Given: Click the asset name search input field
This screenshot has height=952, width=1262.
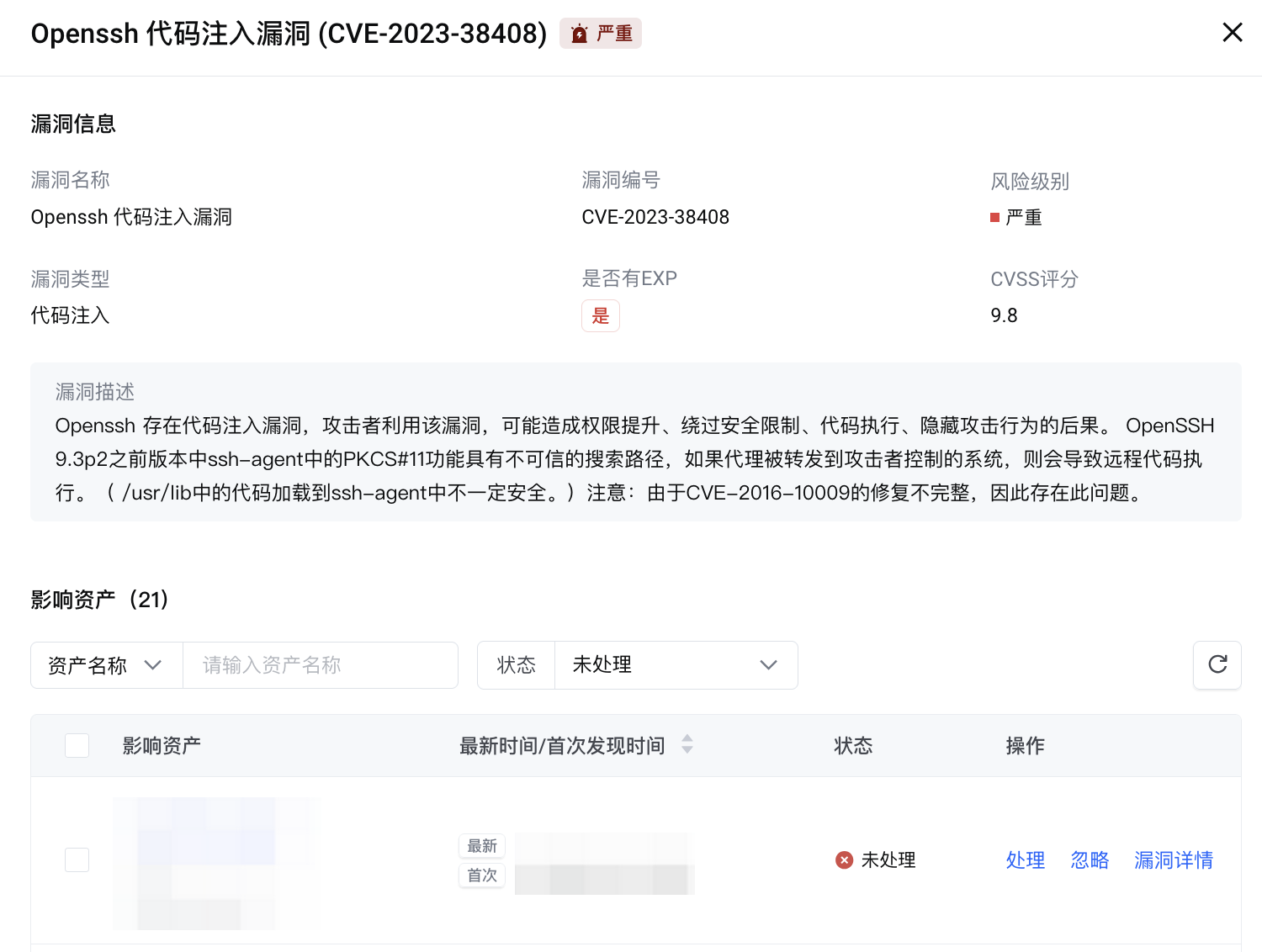Looking at the screenshot, I should (x=320, y=665).
